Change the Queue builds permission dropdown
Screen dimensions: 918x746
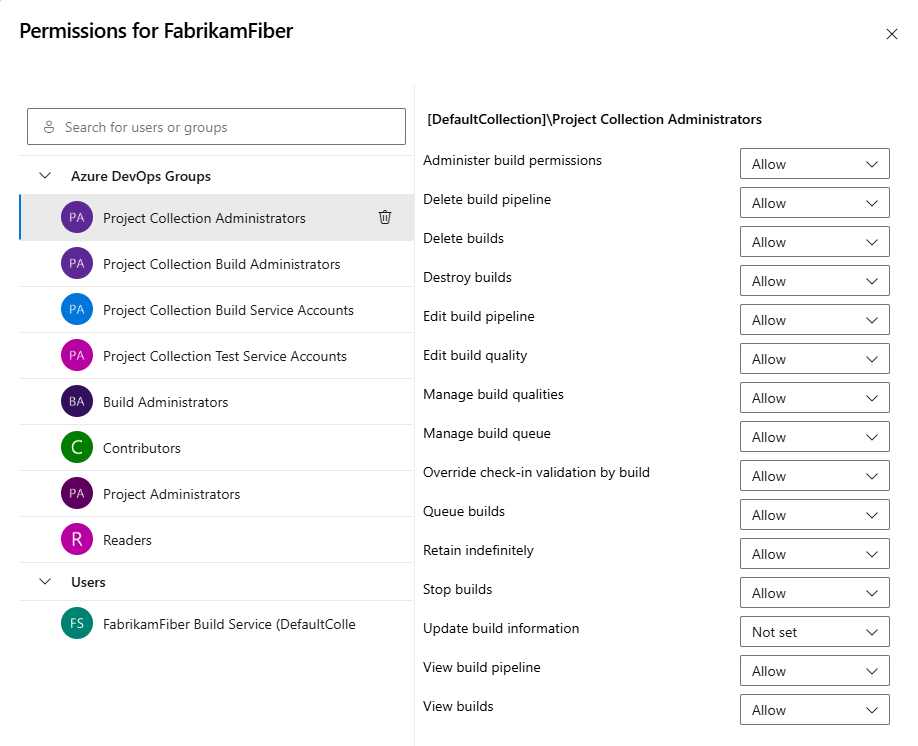814,515
